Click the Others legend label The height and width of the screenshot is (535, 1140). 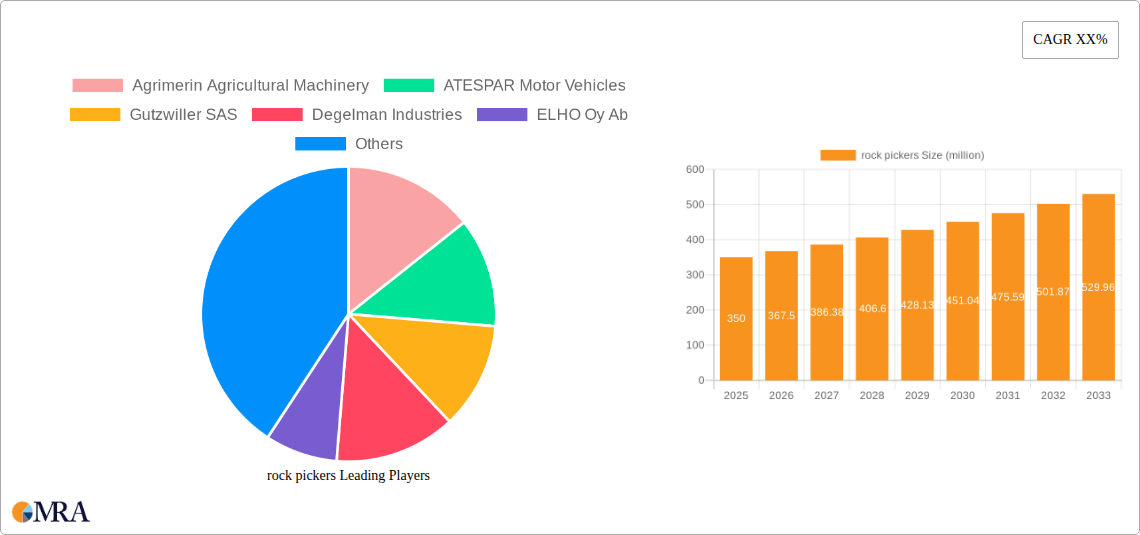click(x=379, y=144)
